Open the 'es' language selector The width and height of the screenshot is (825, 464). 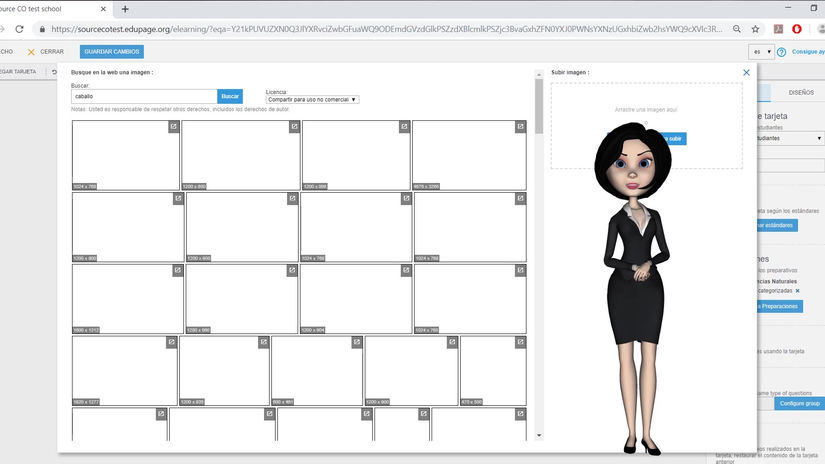point(762,52)
